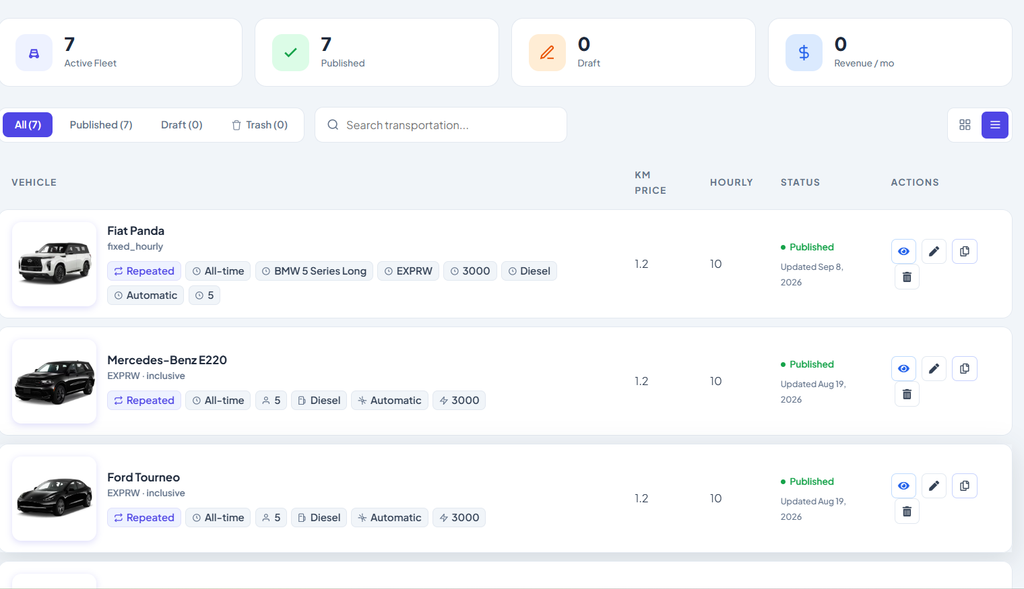This screenshot has height=589, width=1024.
Task: Duplicate the Ford Tourneo entry
Action: click(965, 486)
